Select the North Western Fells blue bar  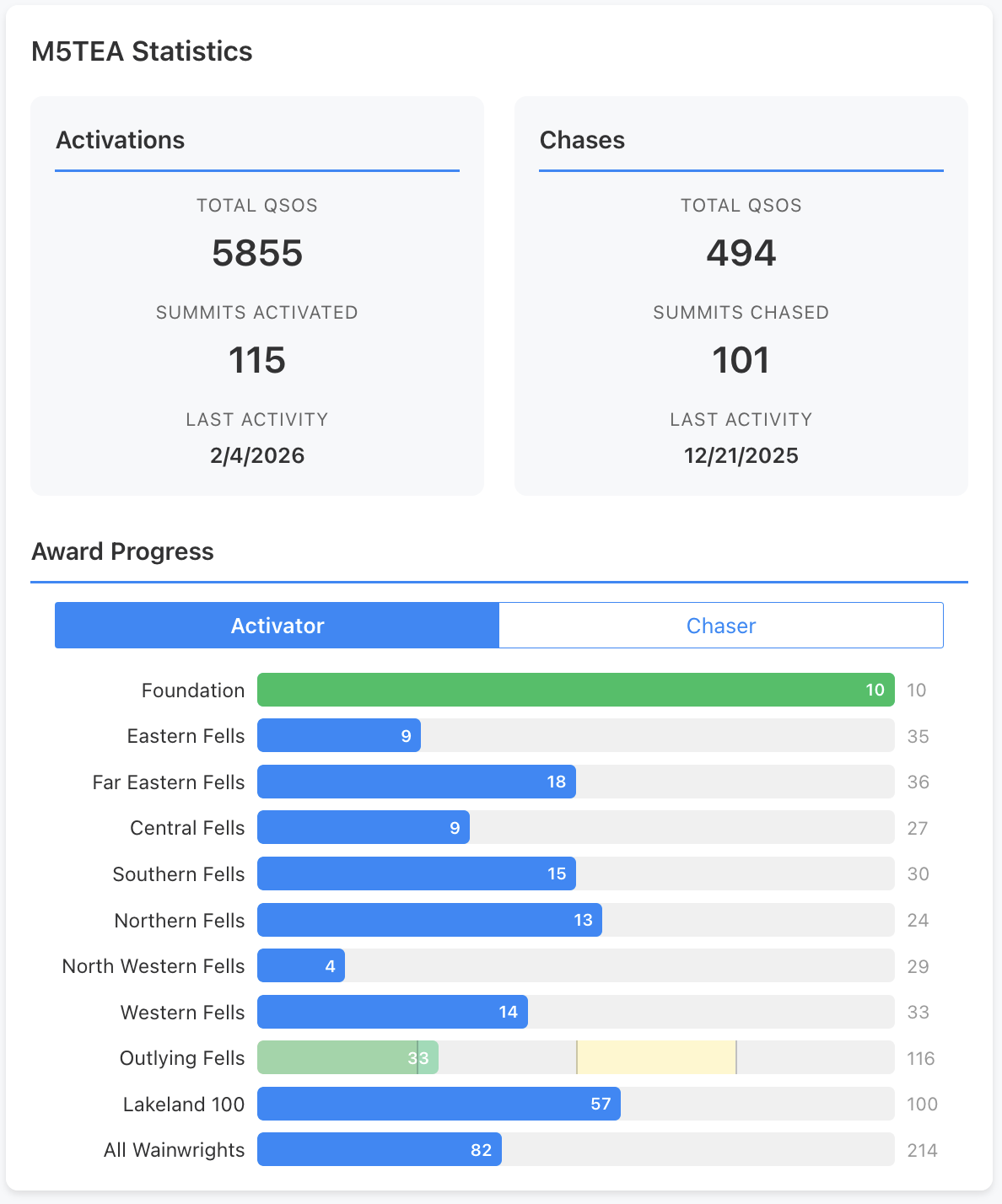[300, 966]
